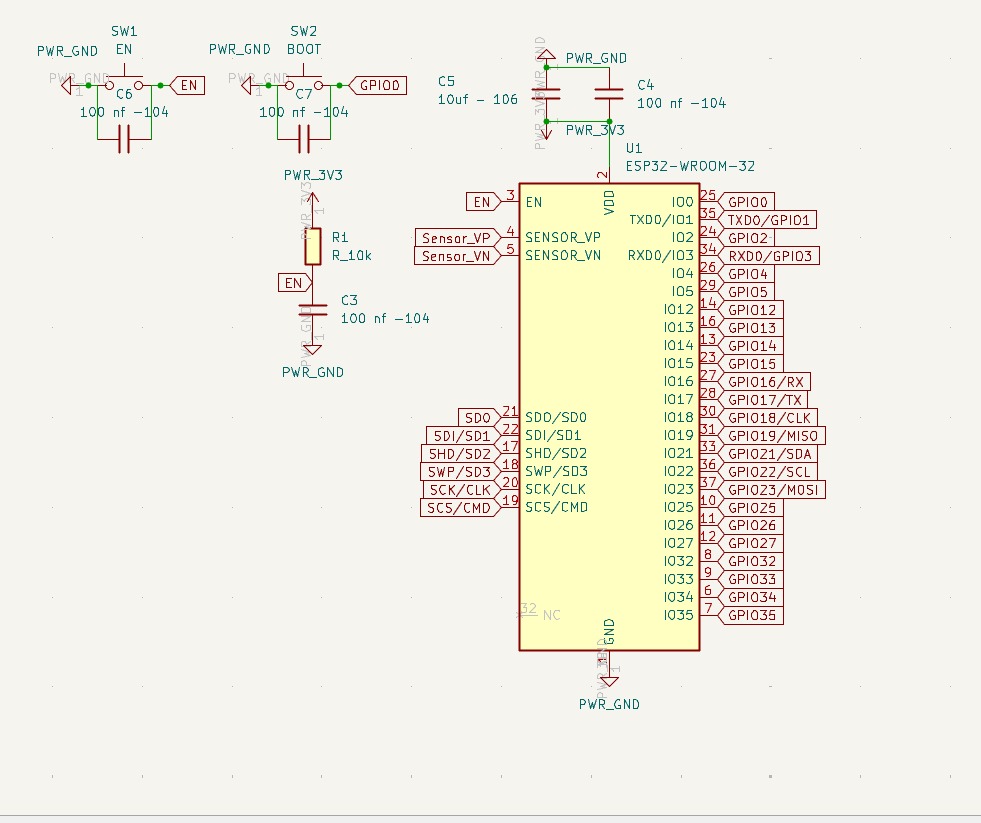Click the GPIO13 label

(750, 328)
